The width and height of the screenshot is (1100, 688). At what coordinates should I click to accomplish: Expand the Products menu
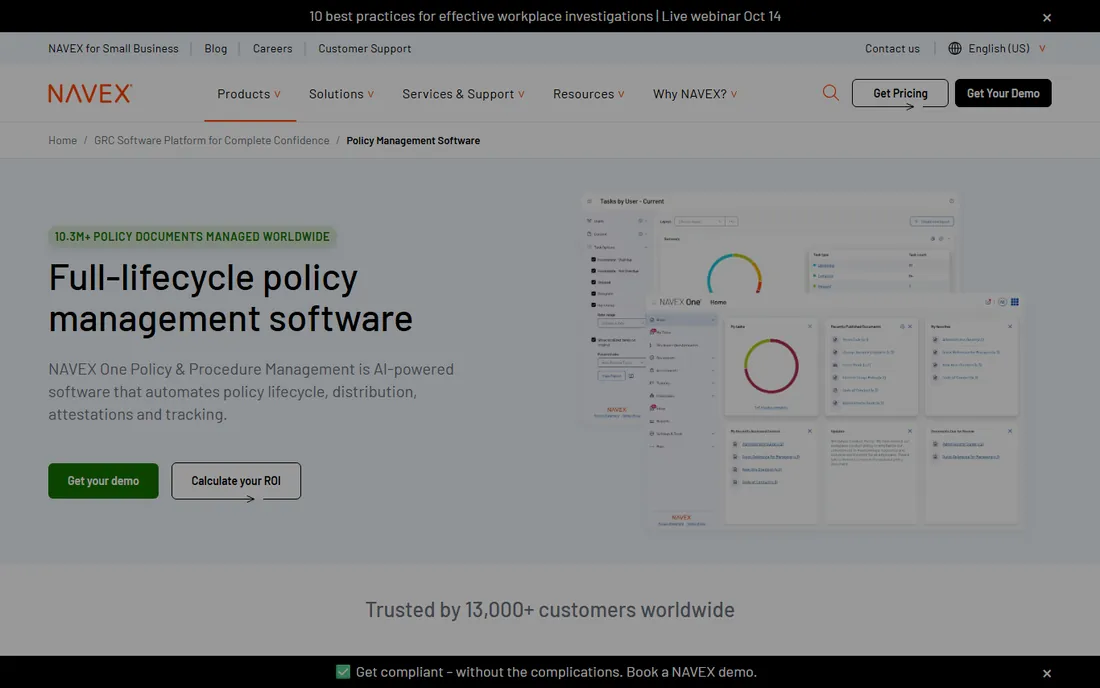pos(249,94)
